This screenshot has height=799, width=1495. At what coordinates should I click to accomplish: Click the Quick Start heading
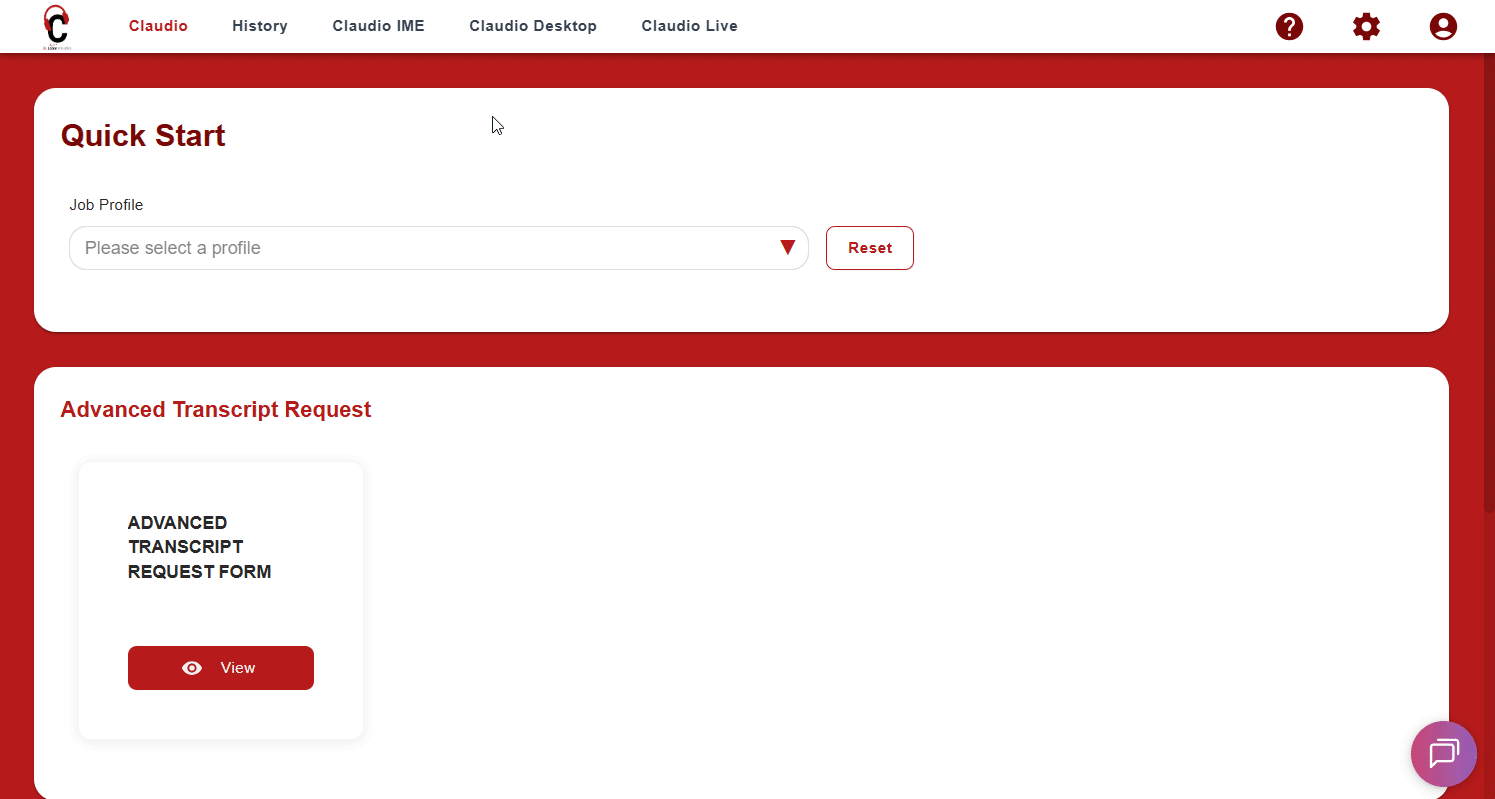pos(143,136)
